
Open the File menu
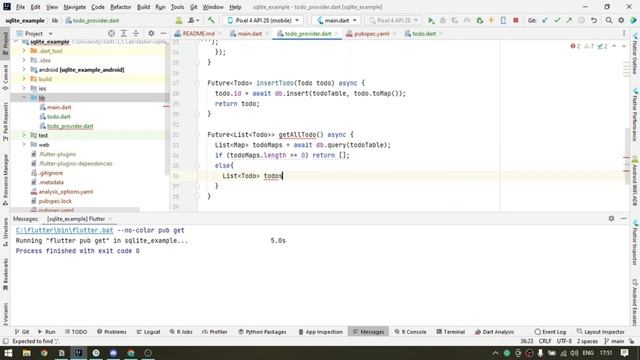click(x=20, y=7)
